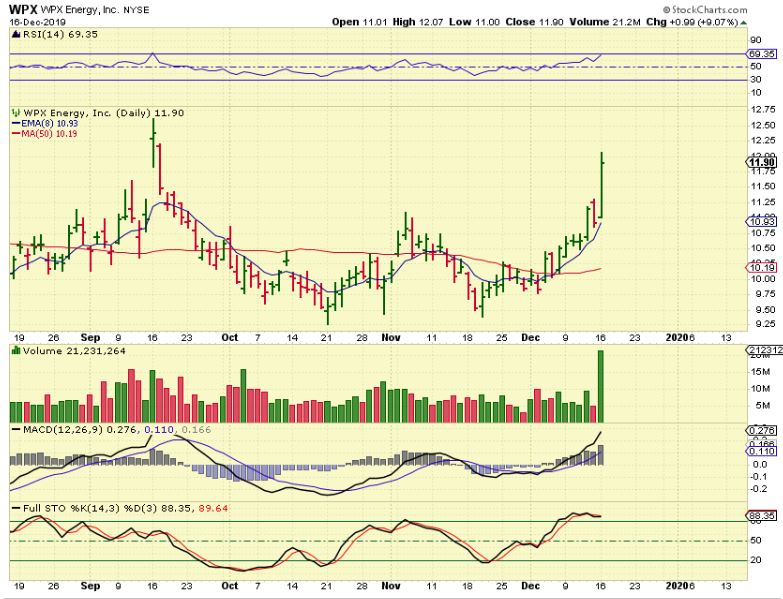783x599 pixels.
Task: Click the Oct label on the bottom date axis
Action: (229, 586)
